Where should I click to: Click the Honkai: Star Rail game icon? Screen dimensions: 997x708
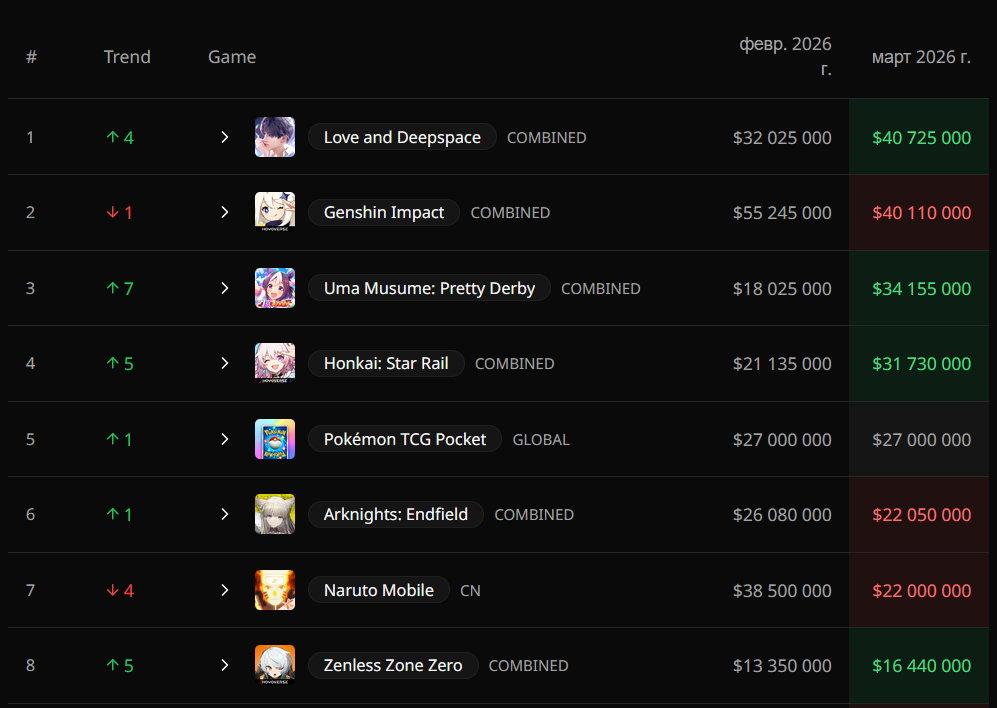point(275,363)
